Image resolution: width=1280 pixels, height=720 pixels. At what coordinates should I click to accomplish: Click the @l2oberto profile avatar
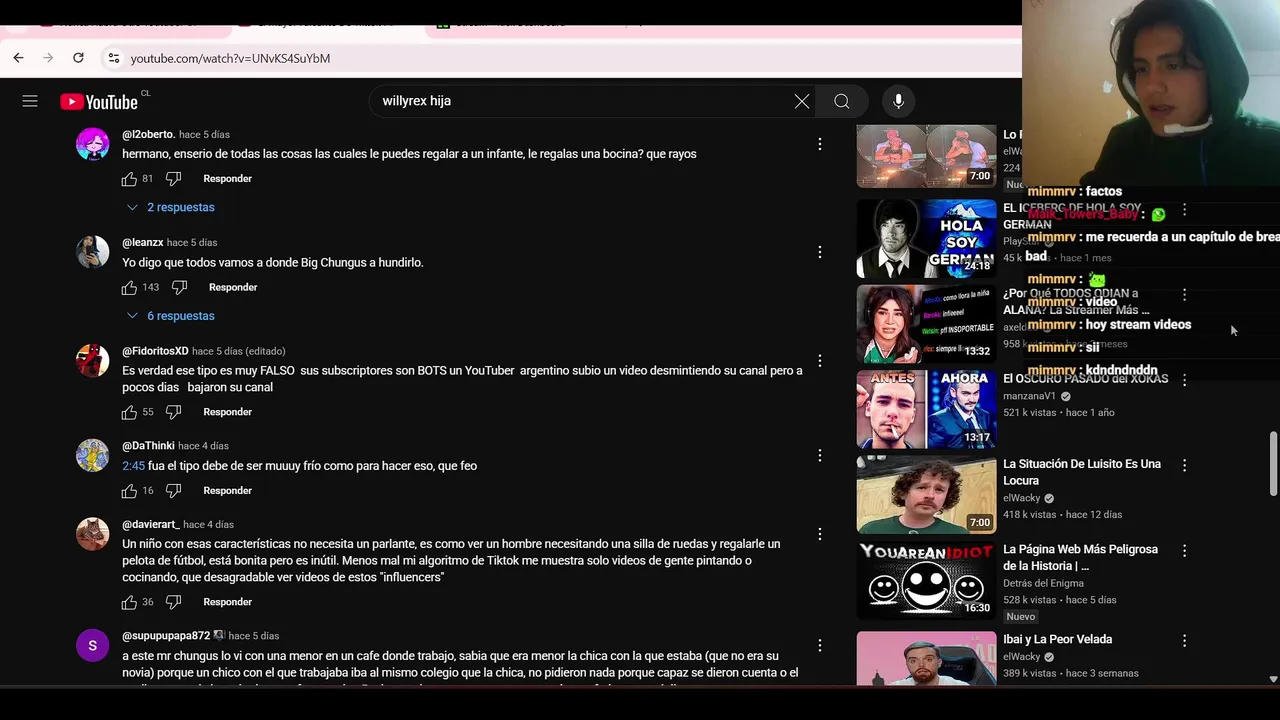[93, 144]
